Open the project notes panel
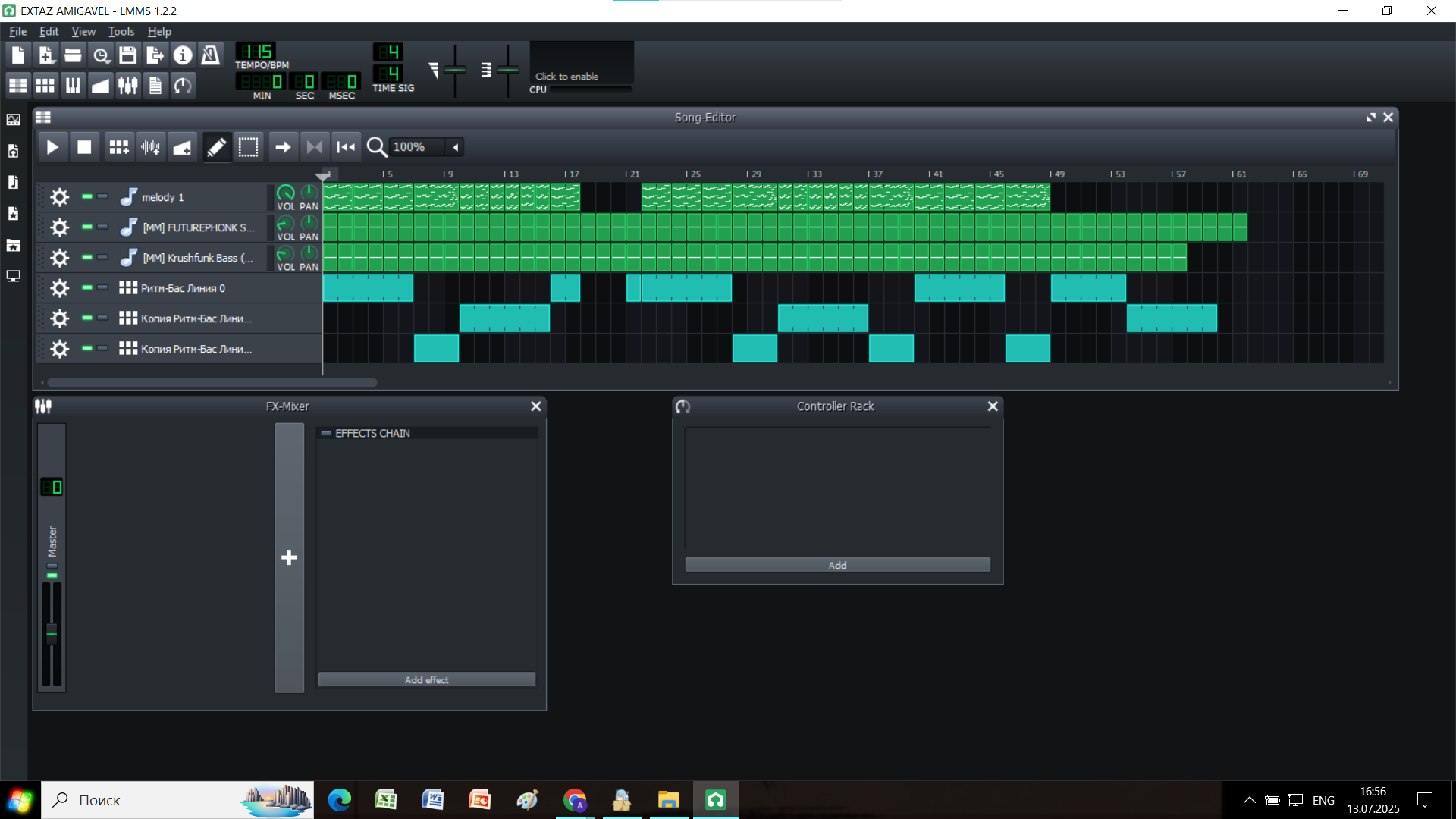Viewport: 1456px width, 819px height. pos(155,85)
